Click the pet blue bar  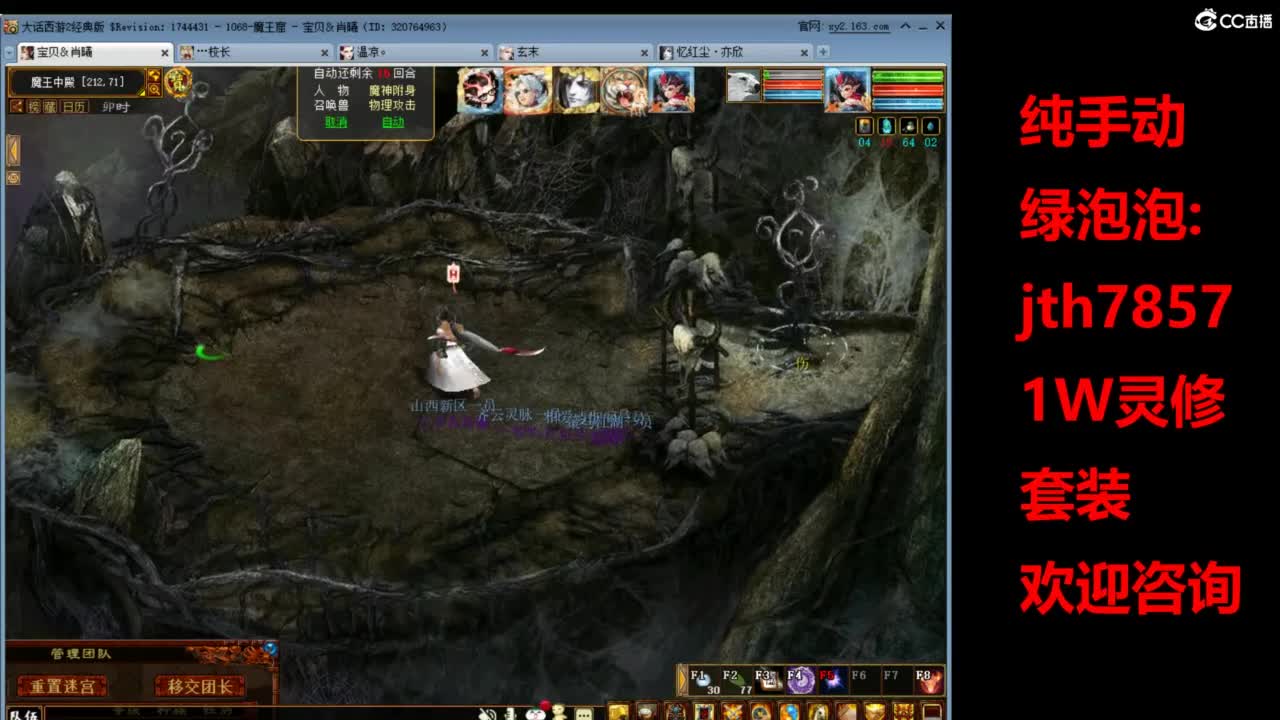coord(793,95)
